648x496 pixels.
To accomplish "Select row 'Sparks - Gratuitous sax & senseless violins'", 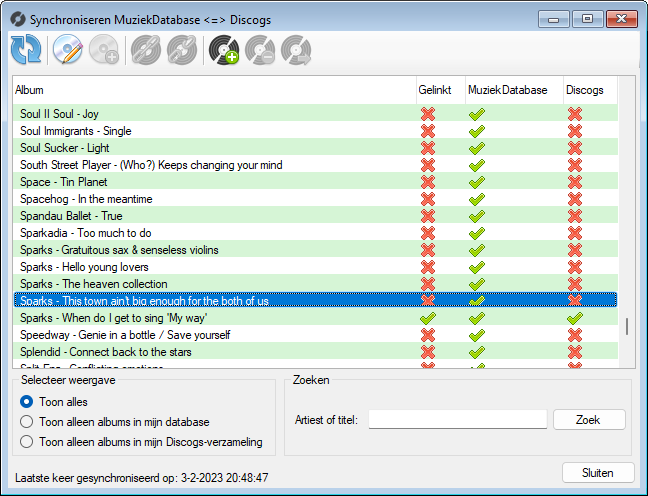I will point(316,250).
